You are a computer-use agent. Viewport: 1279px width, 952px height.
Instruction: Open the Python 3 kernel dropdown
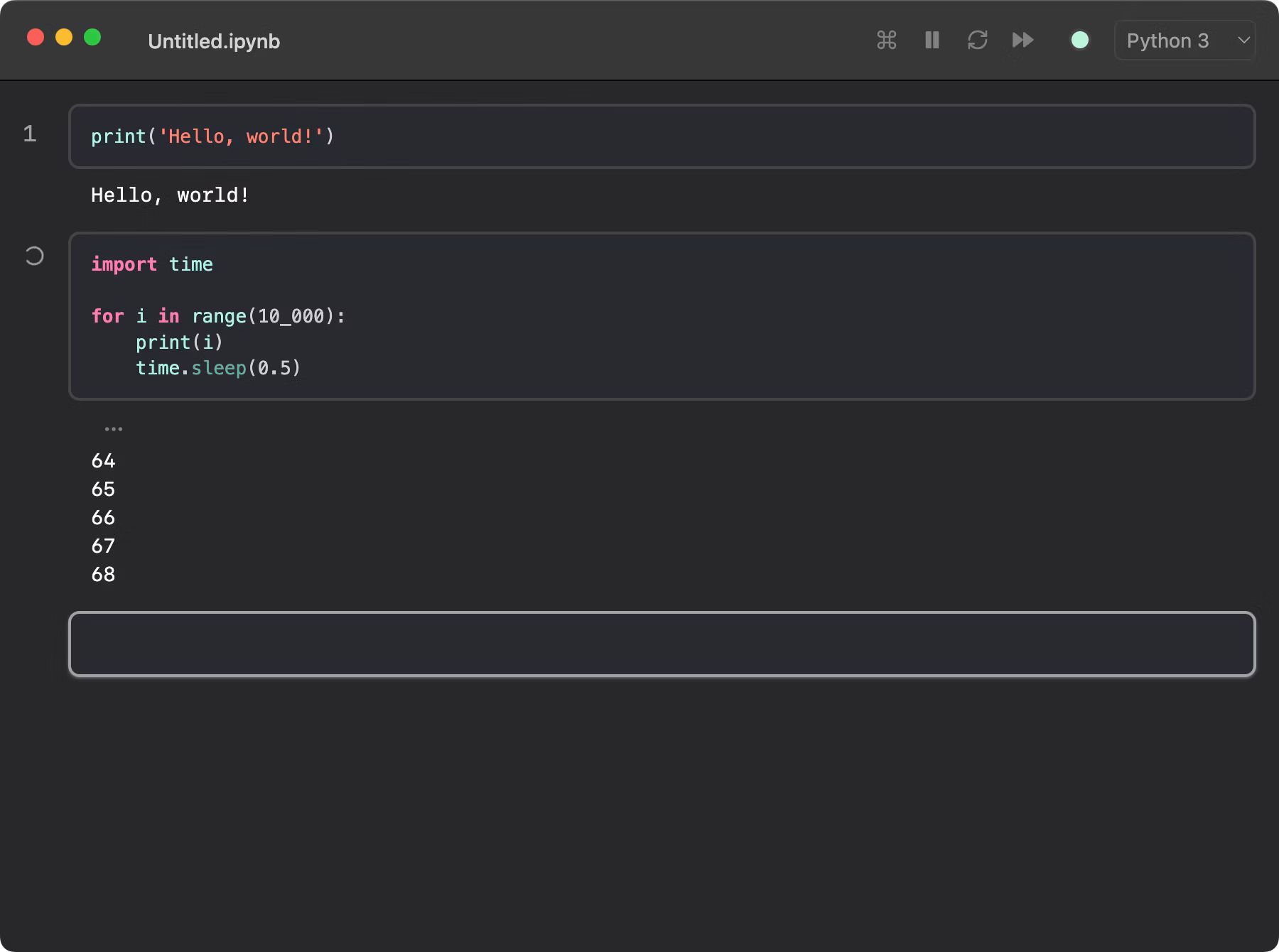[x=1184, y=40]
